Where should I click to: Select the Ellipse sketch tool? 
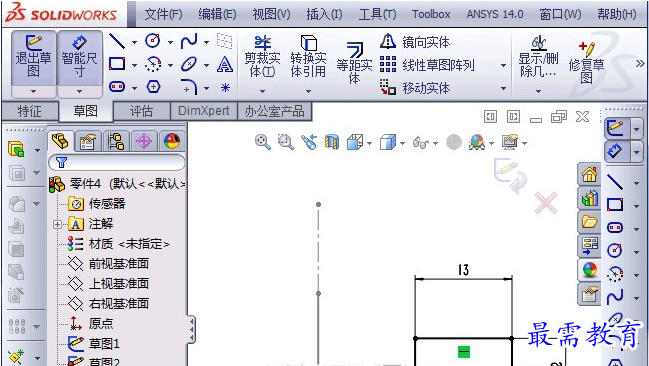189,64
